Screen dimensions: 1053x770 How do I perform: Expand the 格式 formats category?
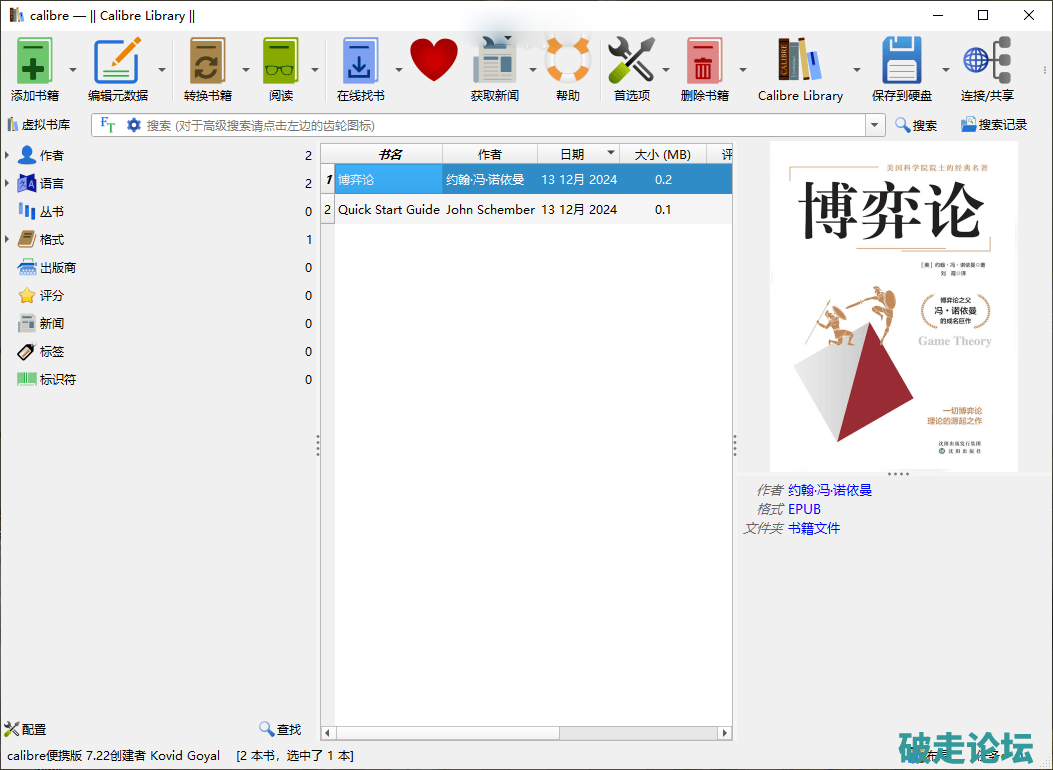(8, 239)
